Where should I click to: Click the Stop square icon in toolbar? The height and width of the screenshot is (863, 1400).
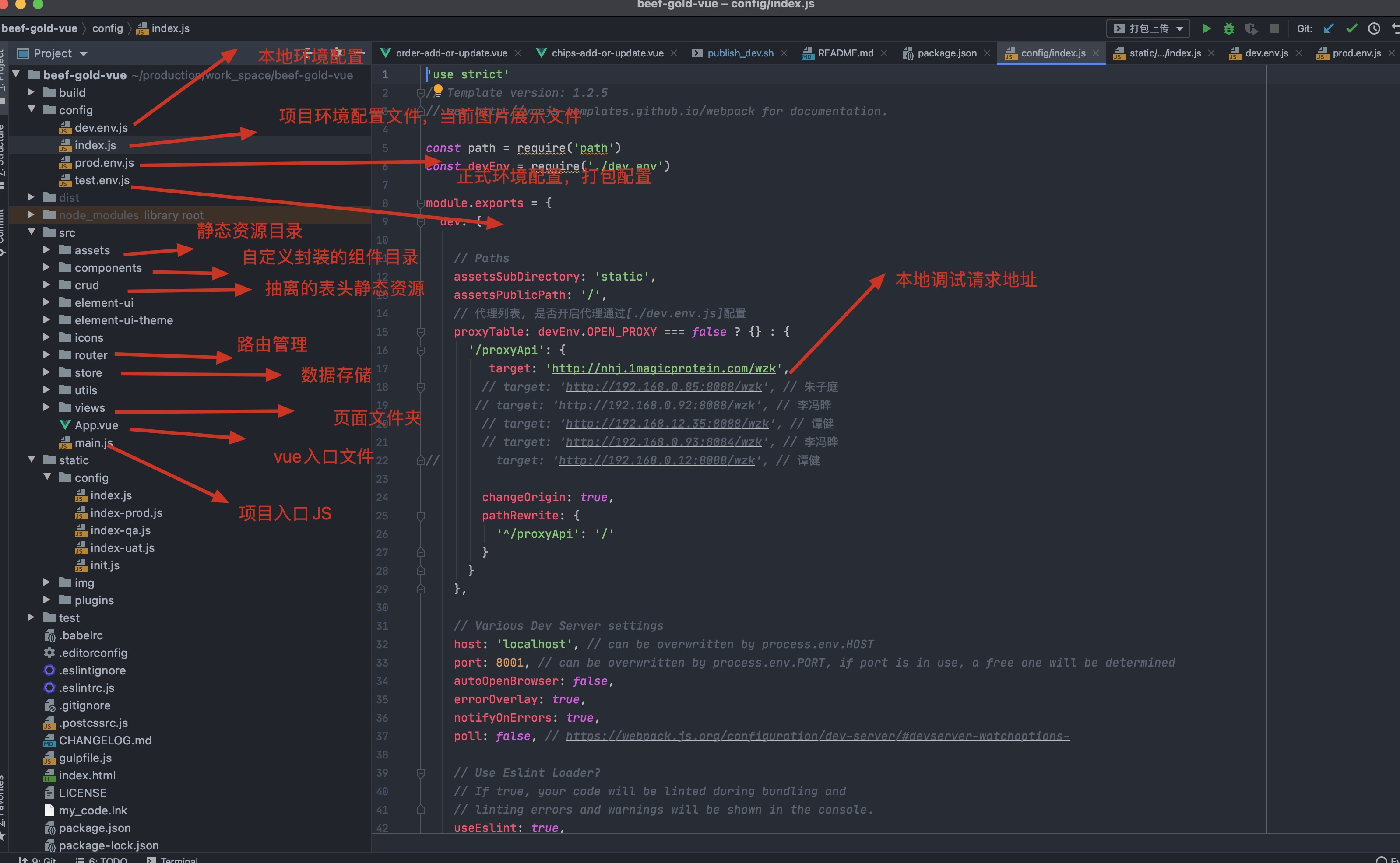click(1274, 28)
